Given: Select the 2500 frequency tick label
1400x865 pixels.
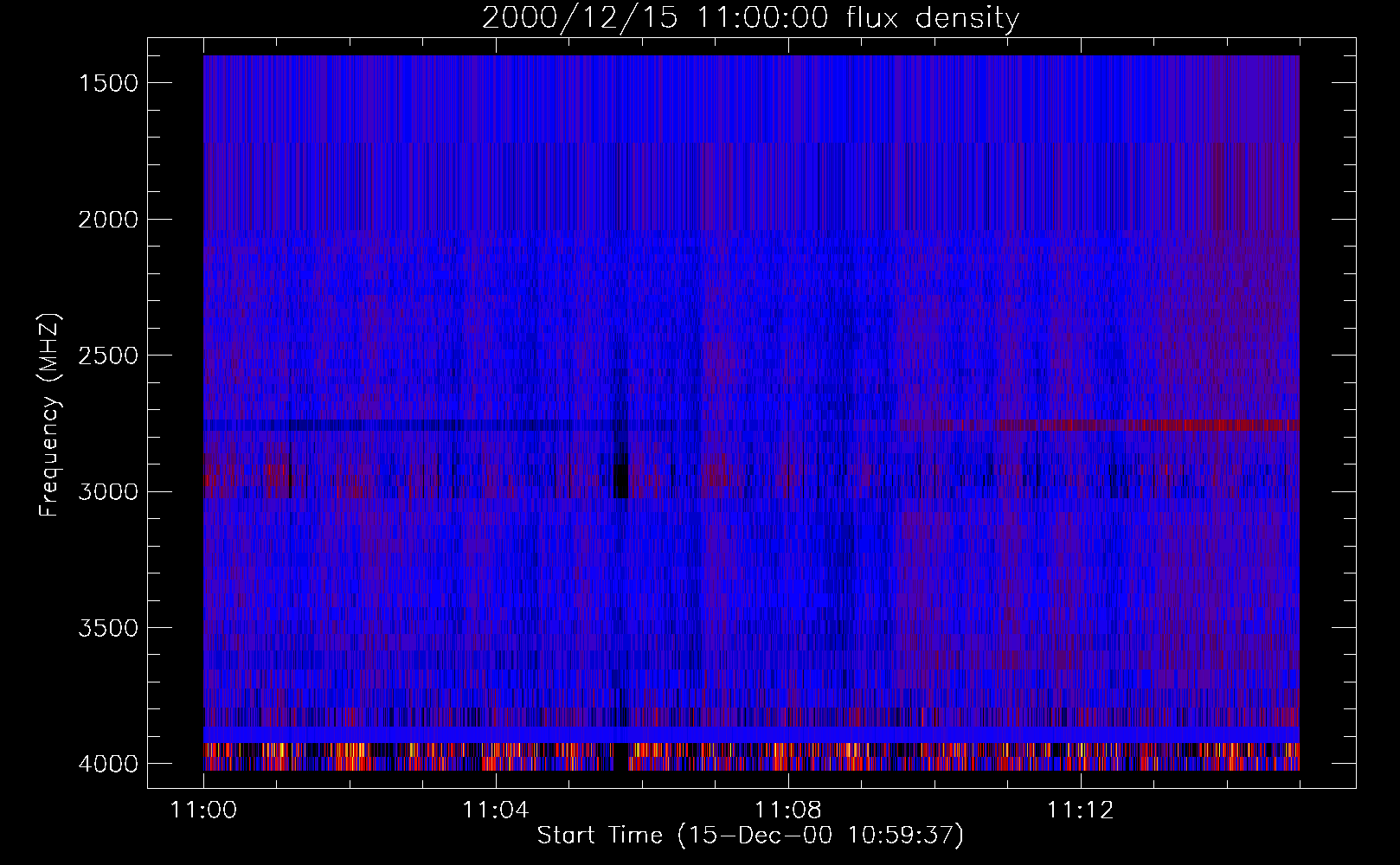Looking at the screenshot, I should (x=108, y=356).
